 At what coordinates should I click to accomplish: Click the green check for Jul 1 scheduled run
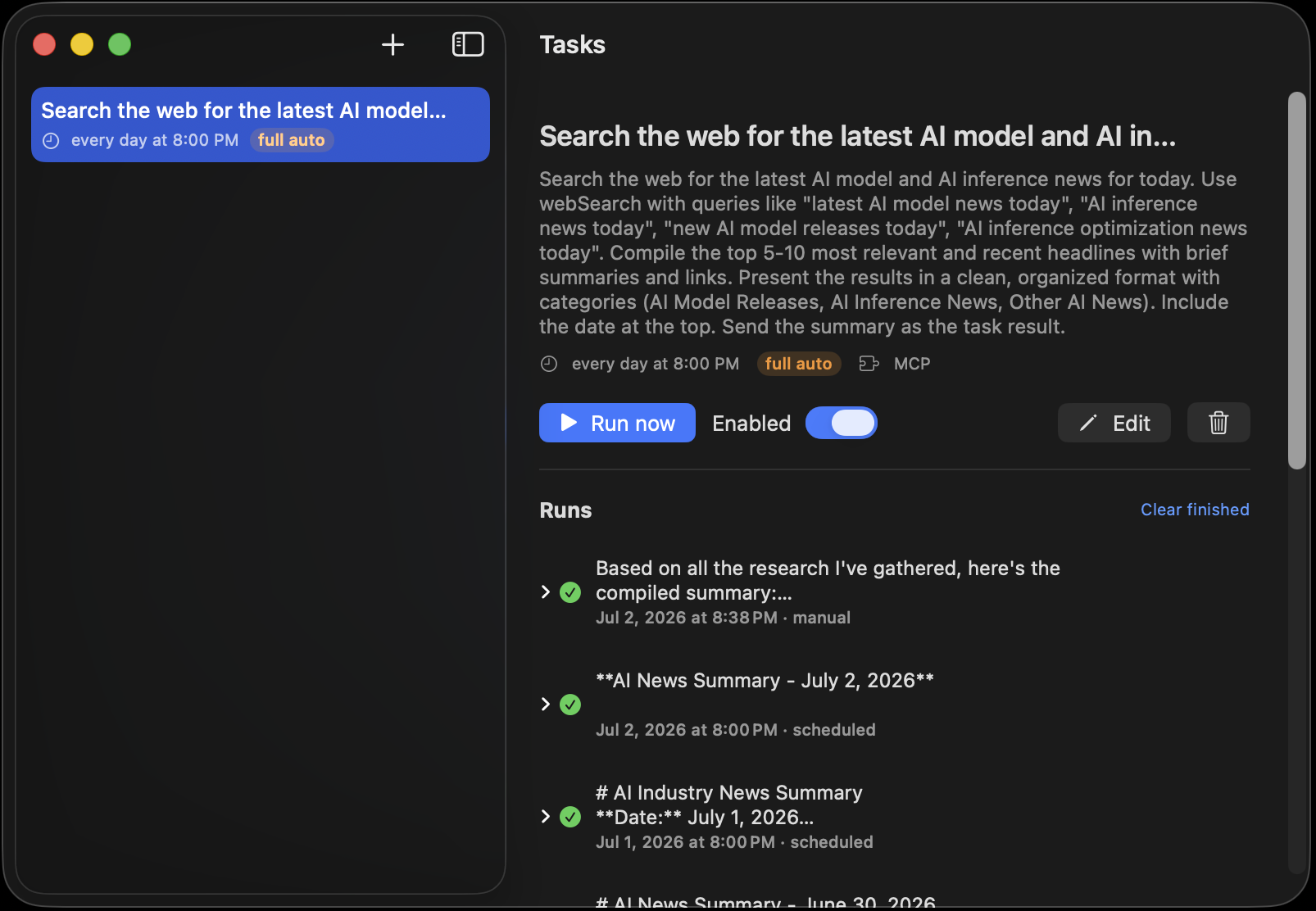click(x=570, y=817)
